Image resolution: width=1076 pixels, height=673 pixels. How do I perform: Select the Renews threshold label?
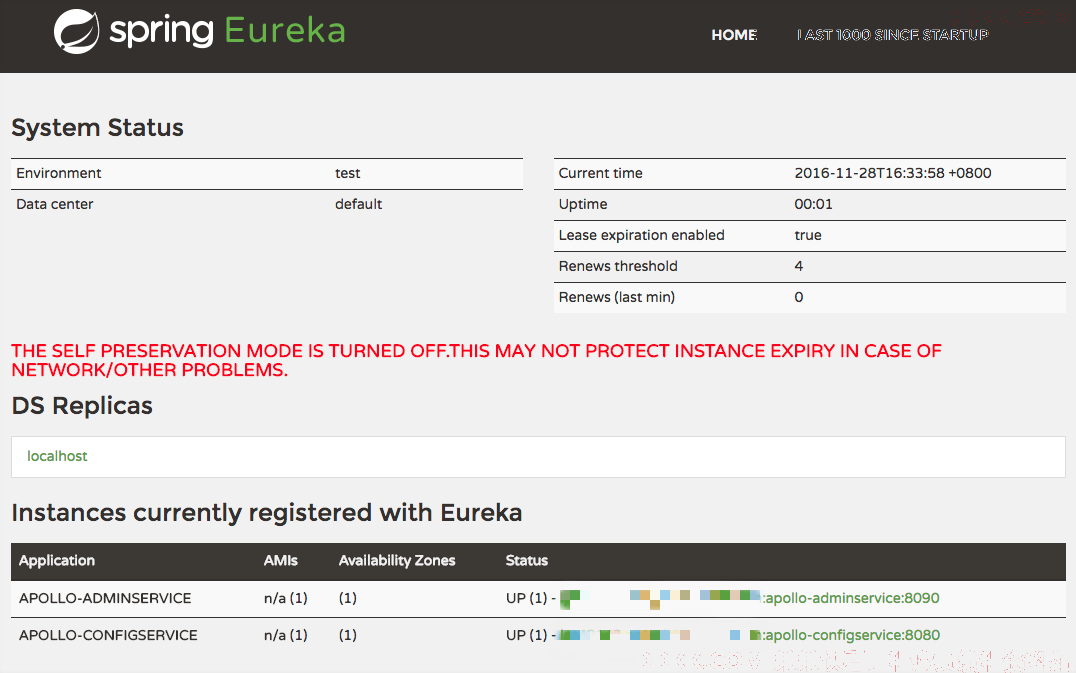click(618, 266)
